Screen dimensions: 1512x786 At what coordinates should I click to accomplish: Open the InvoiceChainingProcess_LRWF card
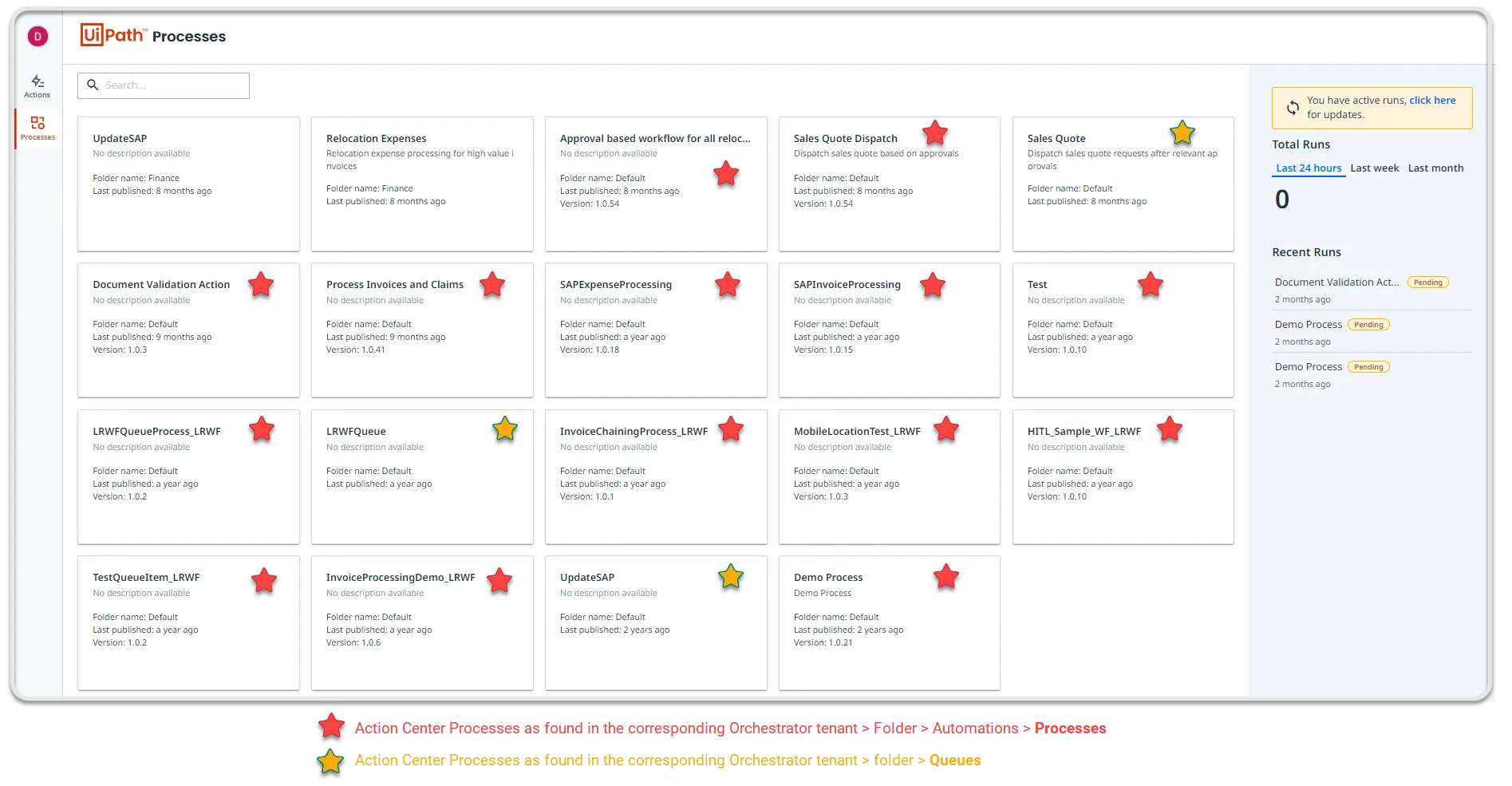(x=656, y=477)
